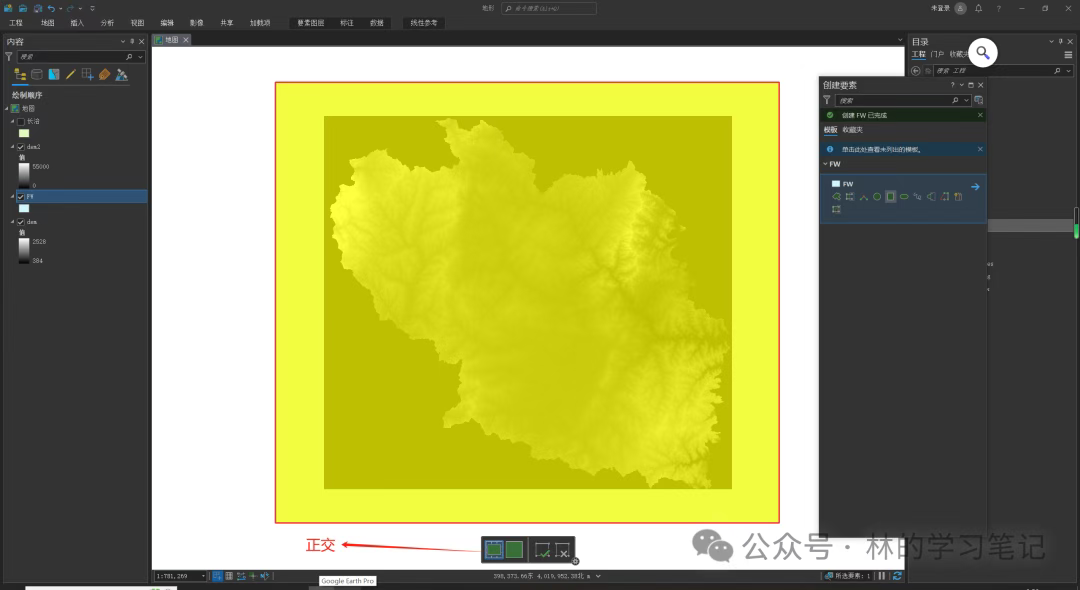Open the map scale dropdown
The image size is (1080, 590).
click(204, 576)
